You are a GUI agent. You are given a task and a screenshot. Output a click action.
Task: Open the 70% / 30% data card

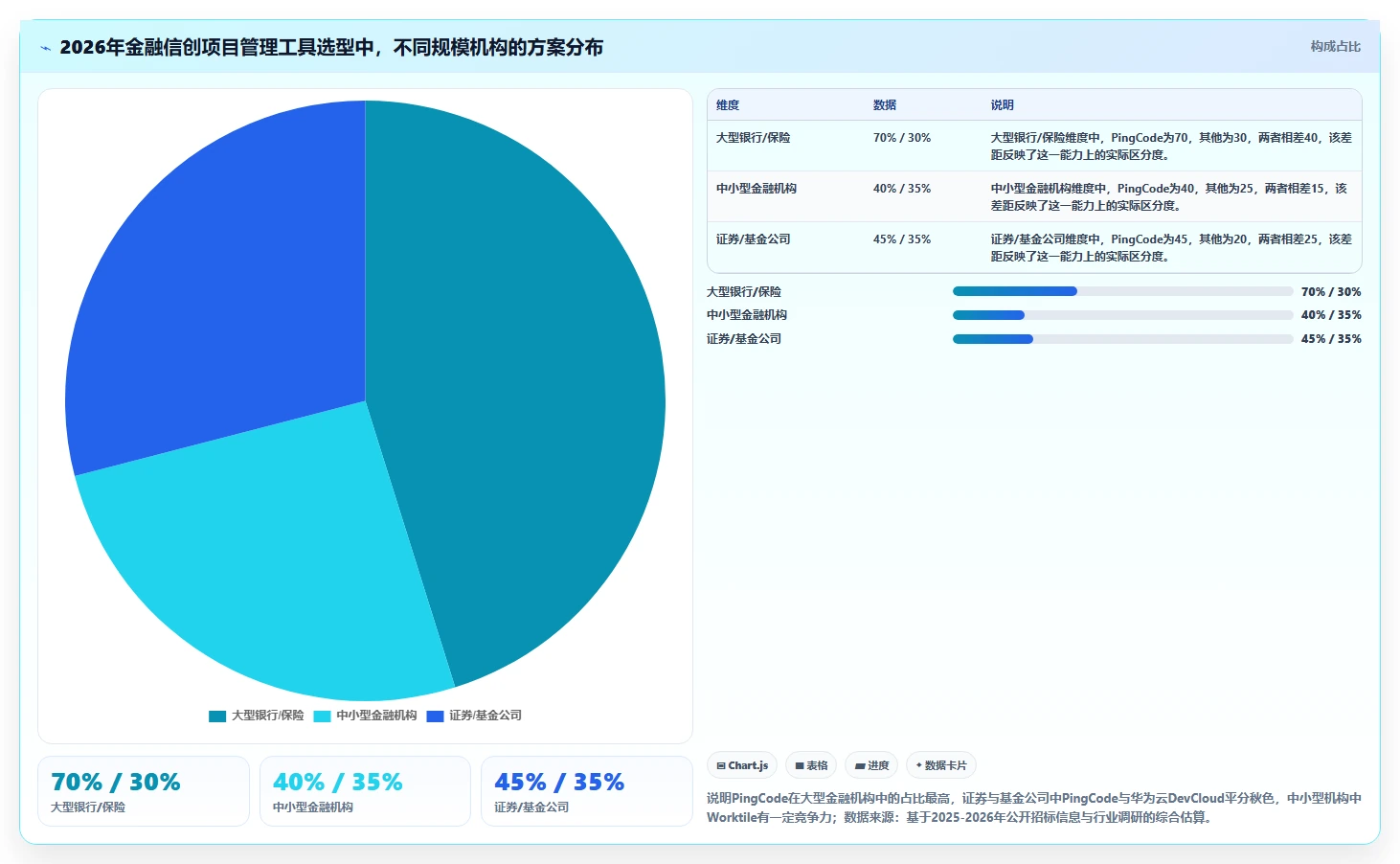[x=144, y=791]
